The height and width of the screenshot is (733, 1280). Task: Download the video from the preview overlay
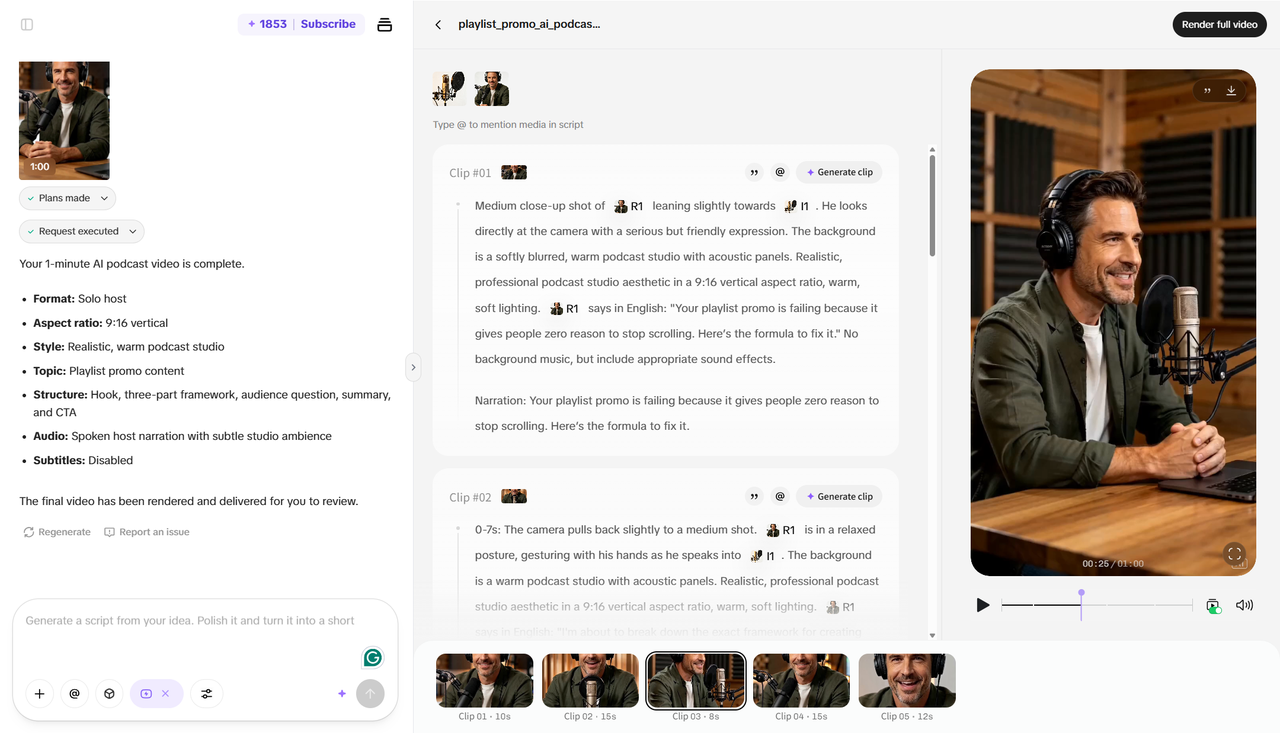[x=1231, y=90]
